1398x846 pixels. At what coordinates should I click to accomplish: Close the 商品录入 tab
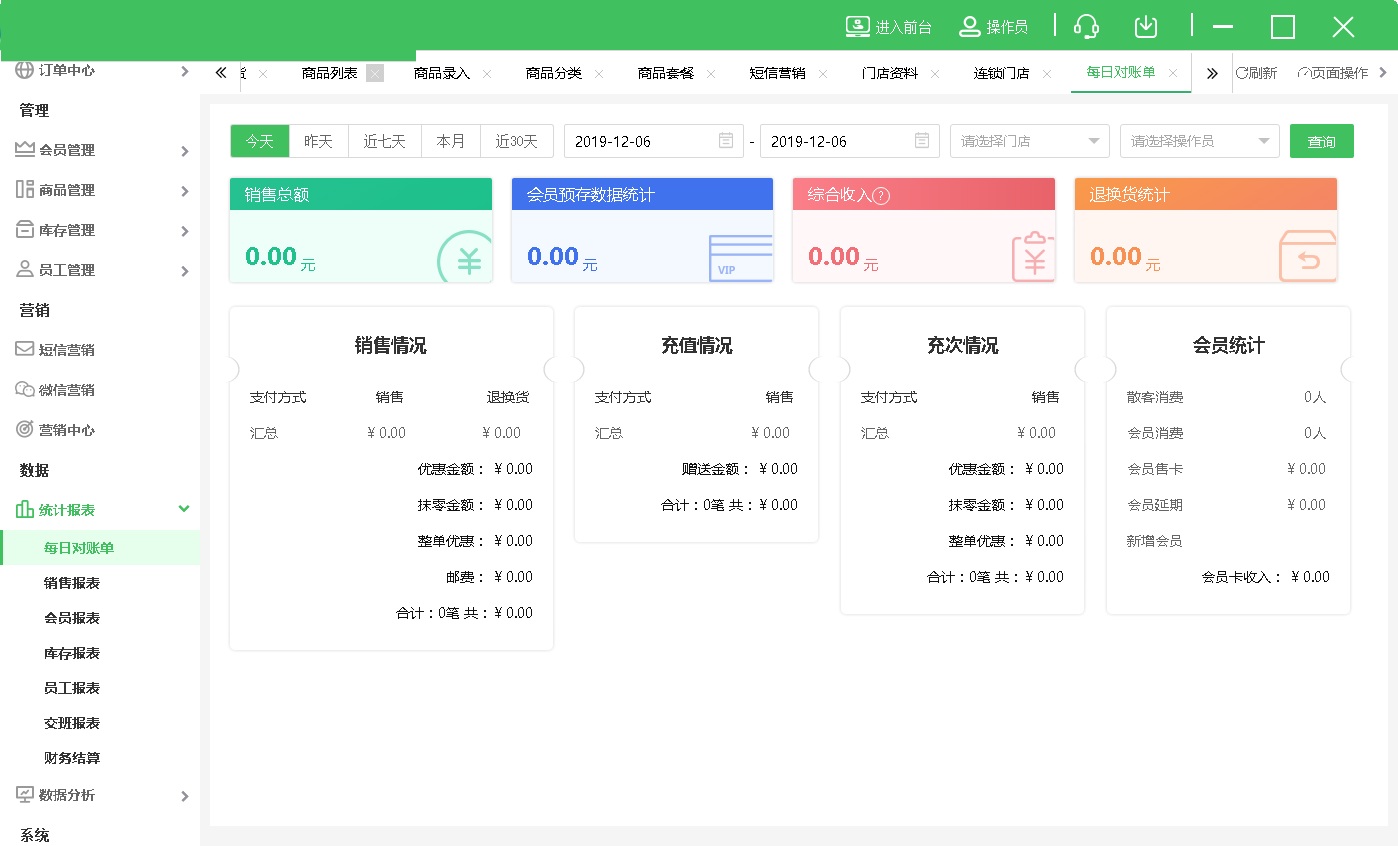[x=487, y=73]
